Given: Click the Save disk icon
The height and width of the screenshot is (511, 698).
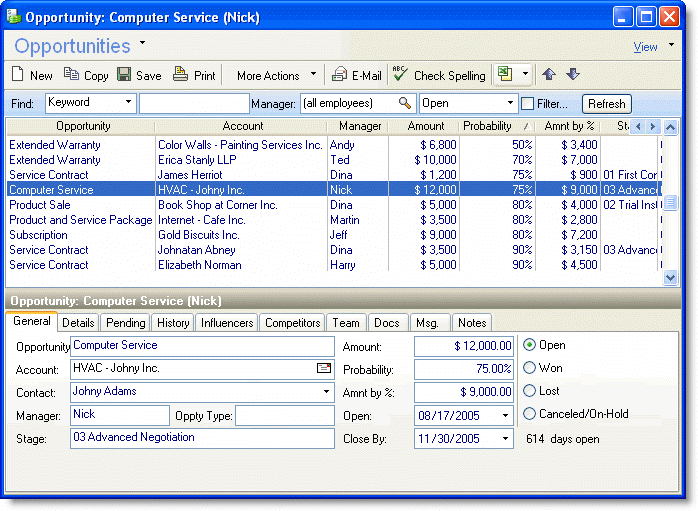Looking at the screenshot, I should coord(124,75).
